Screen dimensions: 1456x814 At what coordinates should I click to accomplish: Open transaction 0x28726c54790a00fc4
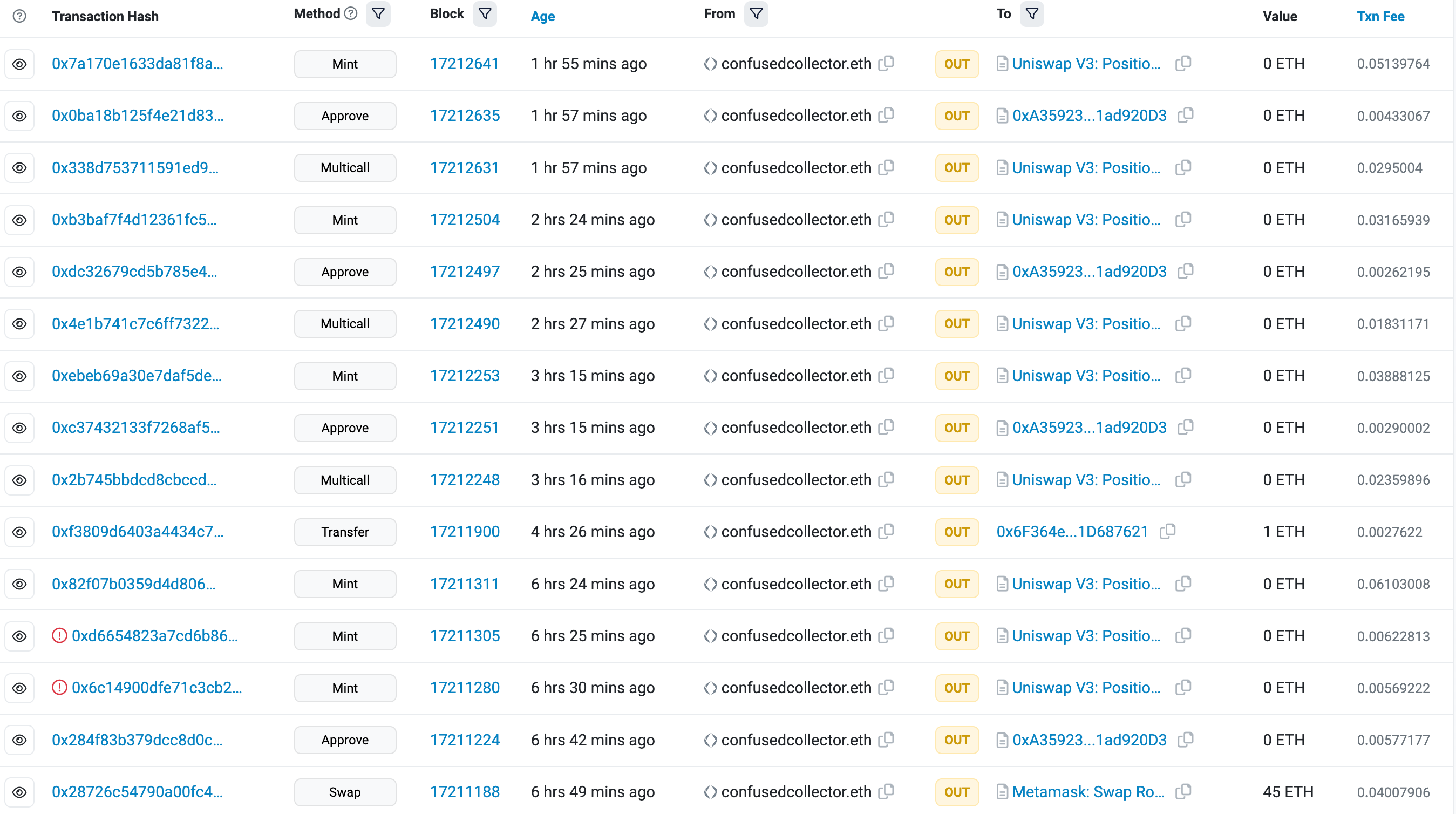138,792
